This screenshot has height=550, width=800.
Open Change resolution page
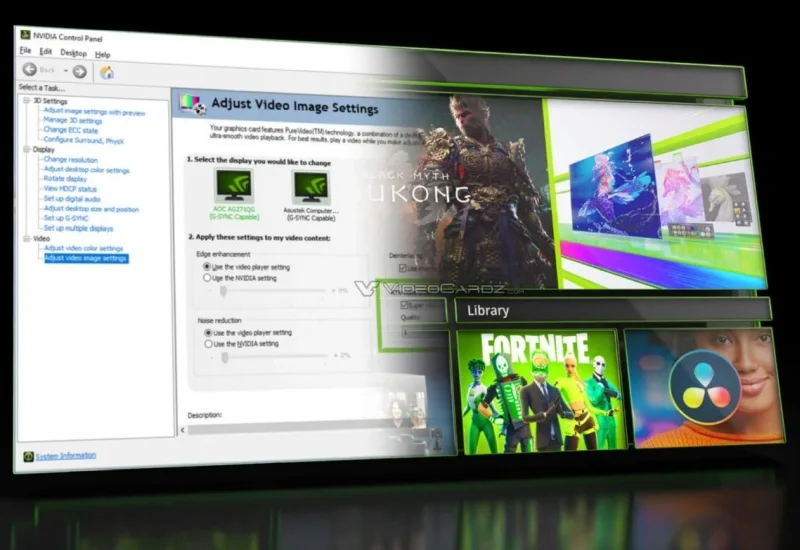(x=70, y=160)
